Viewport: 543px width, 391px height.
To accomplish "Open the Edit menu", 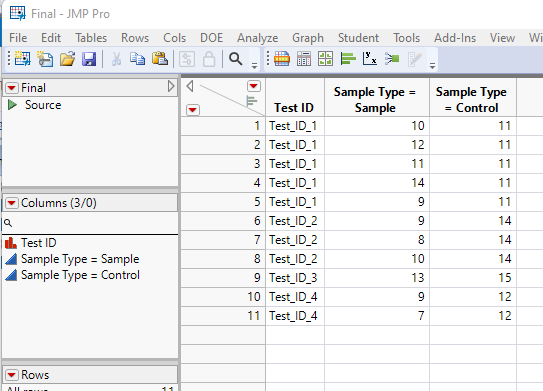I will tap(51, 38).
